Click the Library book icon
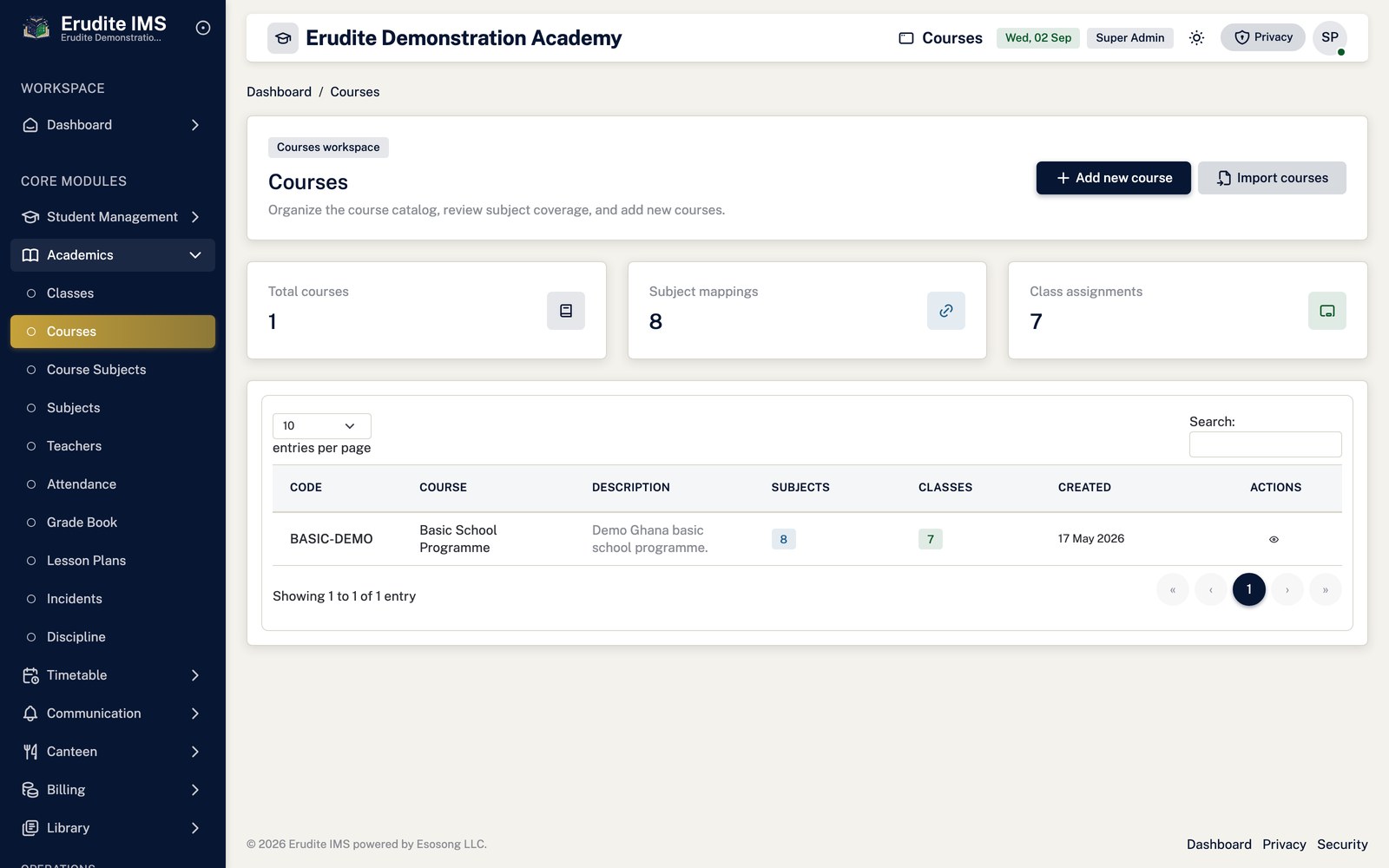Screen dimensions: 1389x868 click(x=30, y=828)
